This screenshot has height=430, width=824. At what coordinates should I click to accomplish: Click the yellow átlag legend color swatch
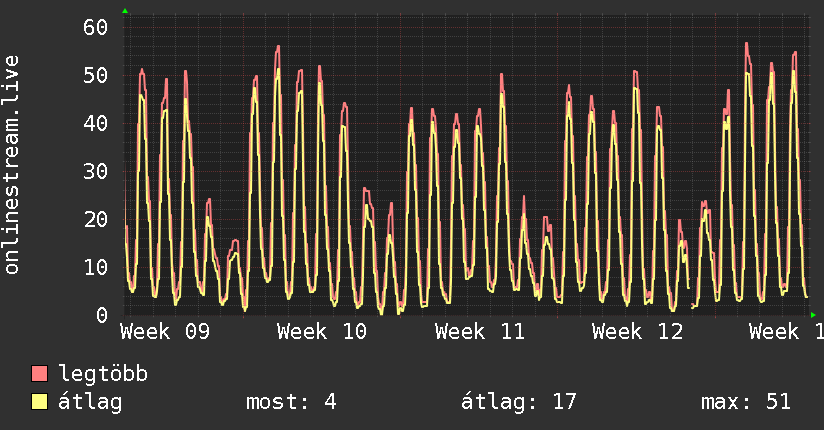(x=39, y=401)
